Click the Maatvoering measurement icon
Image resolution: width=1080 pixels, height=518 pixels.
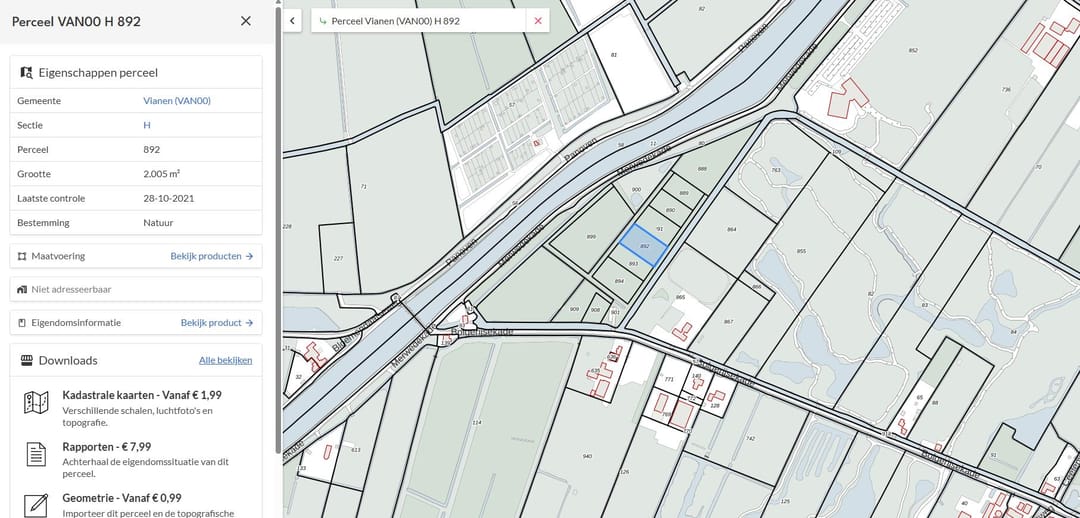22,256
